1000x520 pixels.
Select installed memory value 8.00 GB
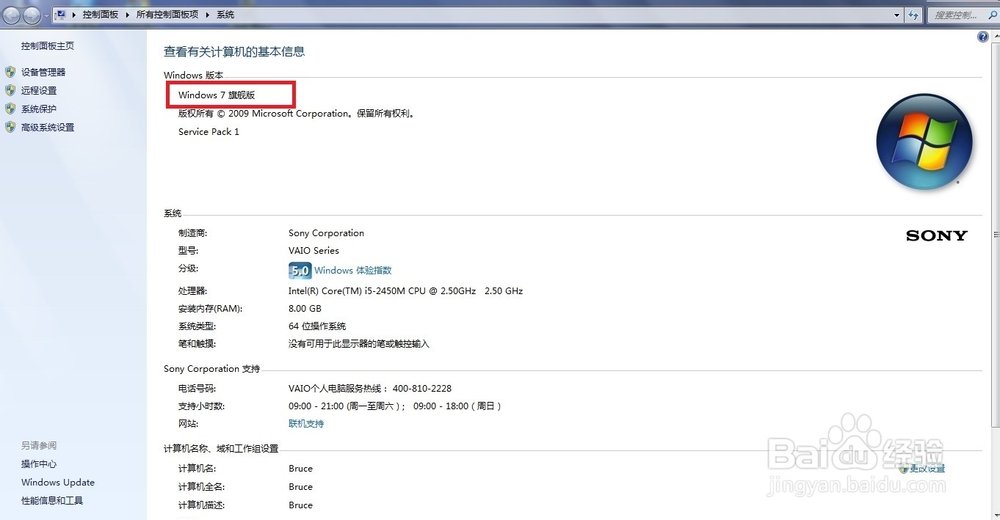coord(305,308)
